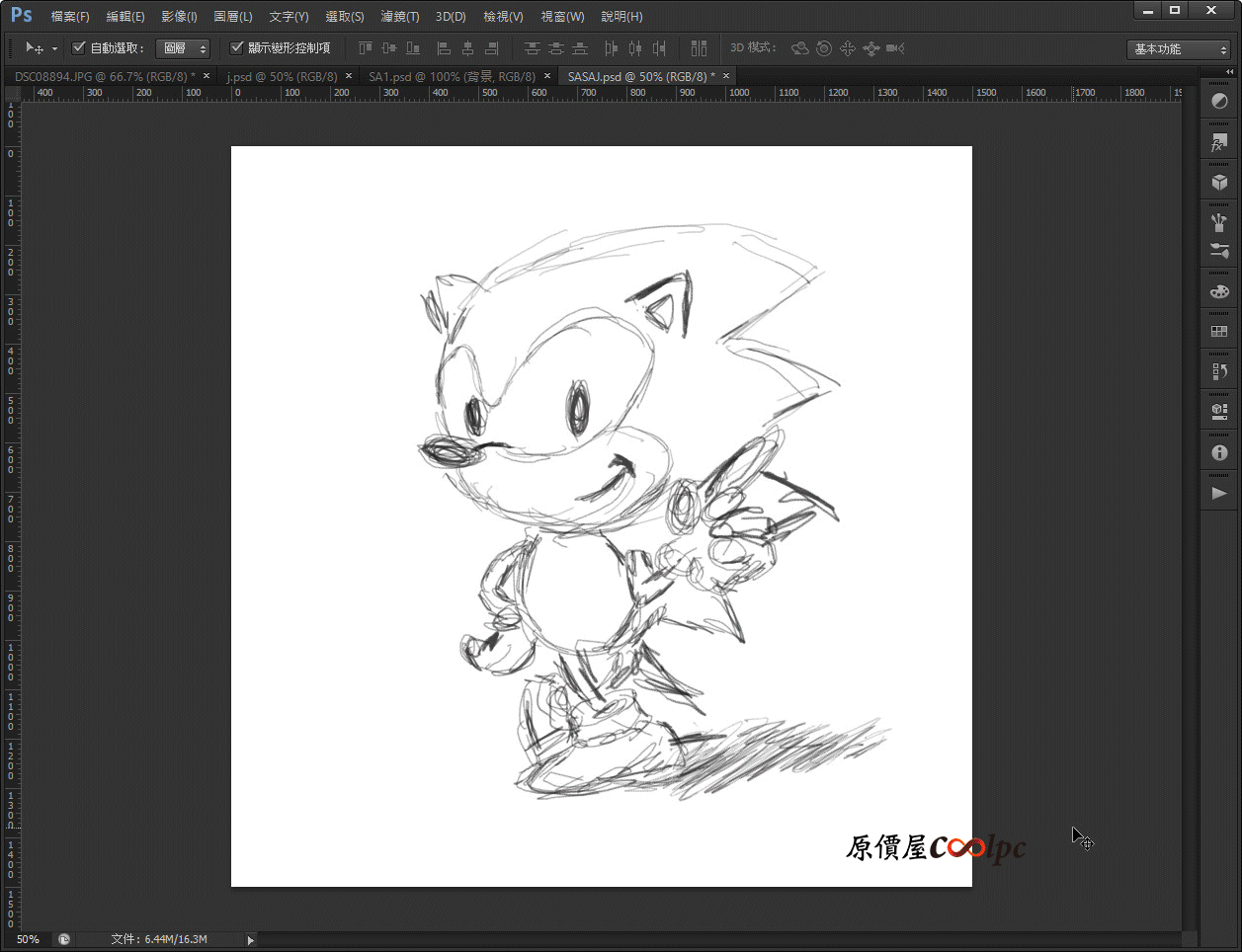Open the 基本功能 workspace dropdown
This screenshot has height=952, width=1242.
1178,49
